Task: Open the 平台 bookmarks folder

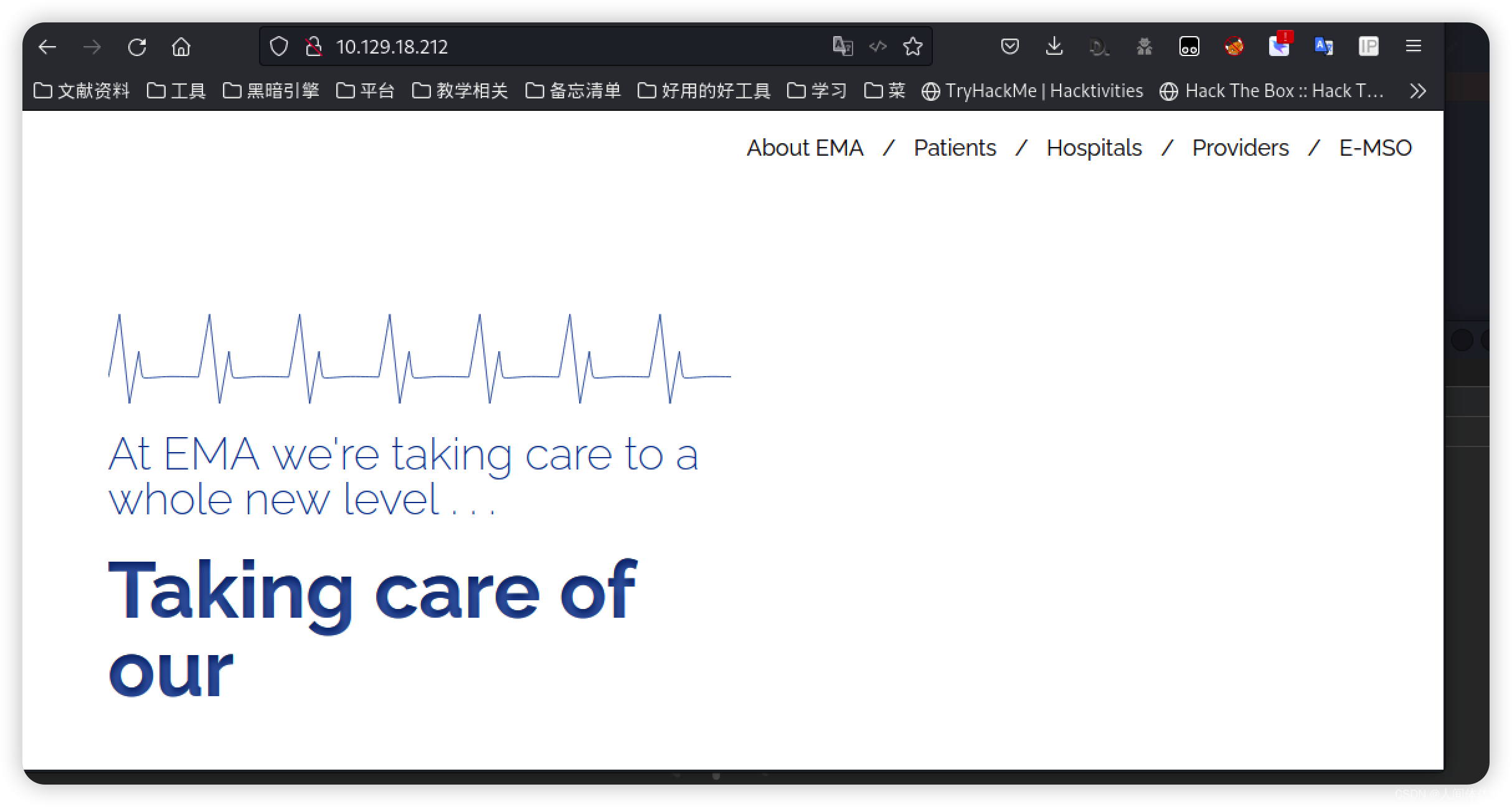Action: (366, 91)
